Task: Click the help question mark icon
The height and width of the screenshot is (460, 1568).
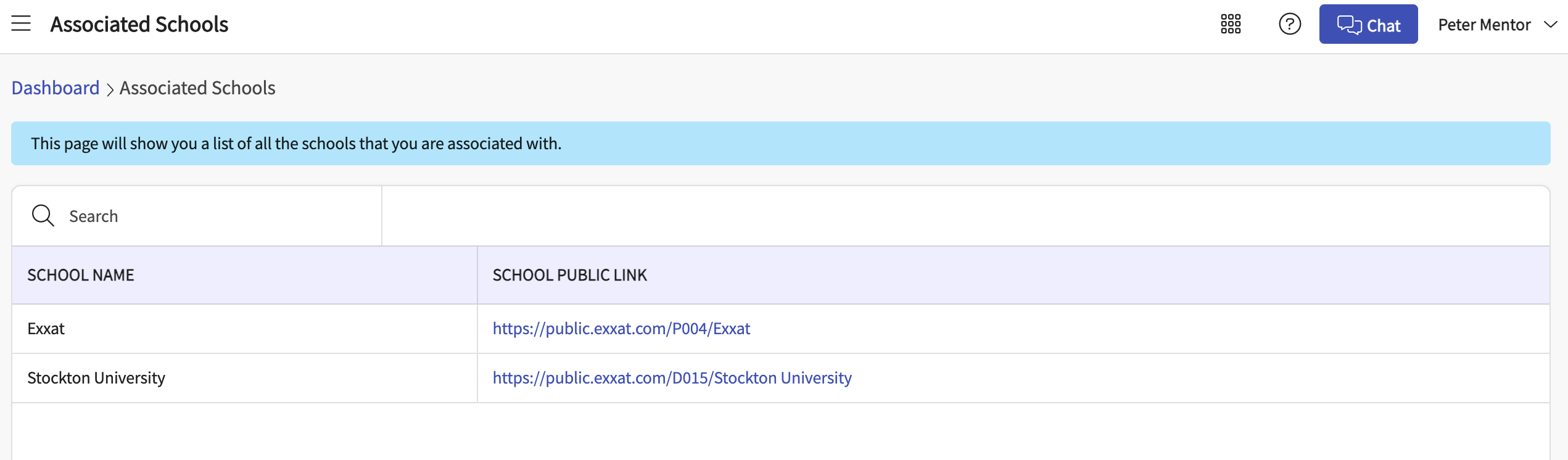Action: pos(1289,24)
